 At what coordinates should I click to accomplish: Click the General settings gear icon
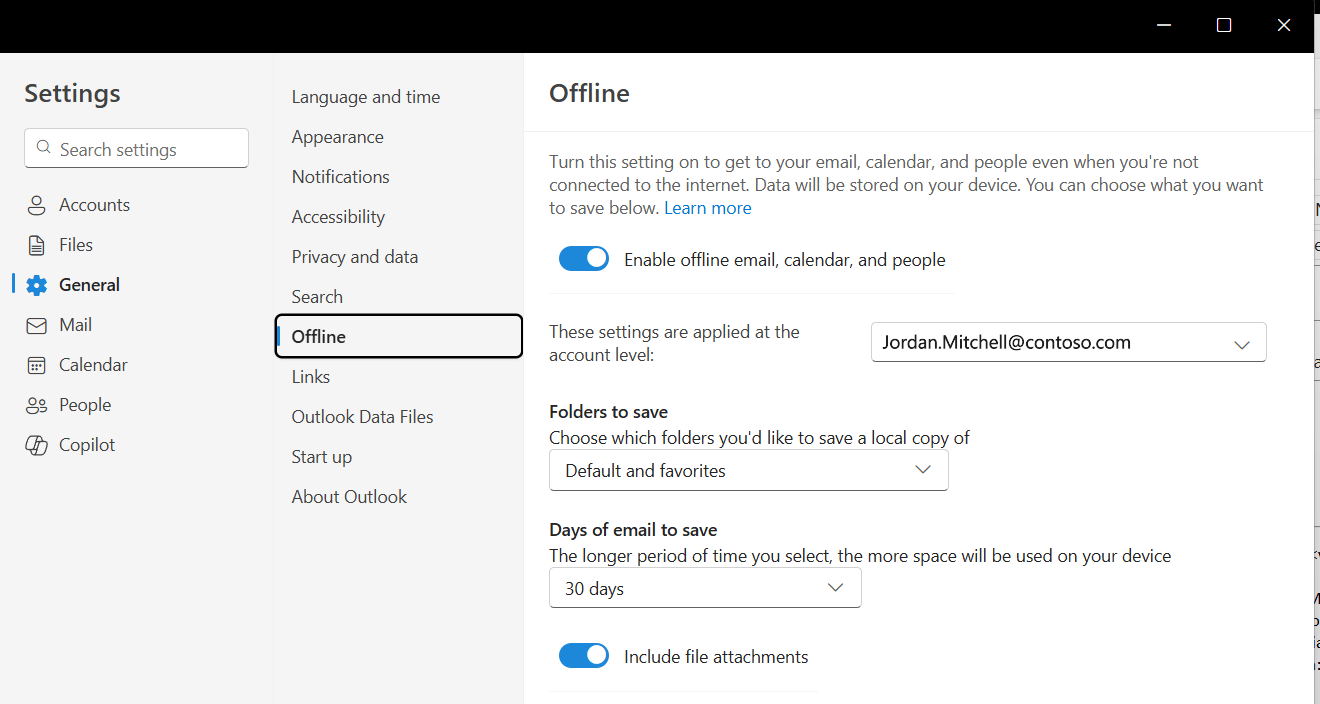point(36,284)
